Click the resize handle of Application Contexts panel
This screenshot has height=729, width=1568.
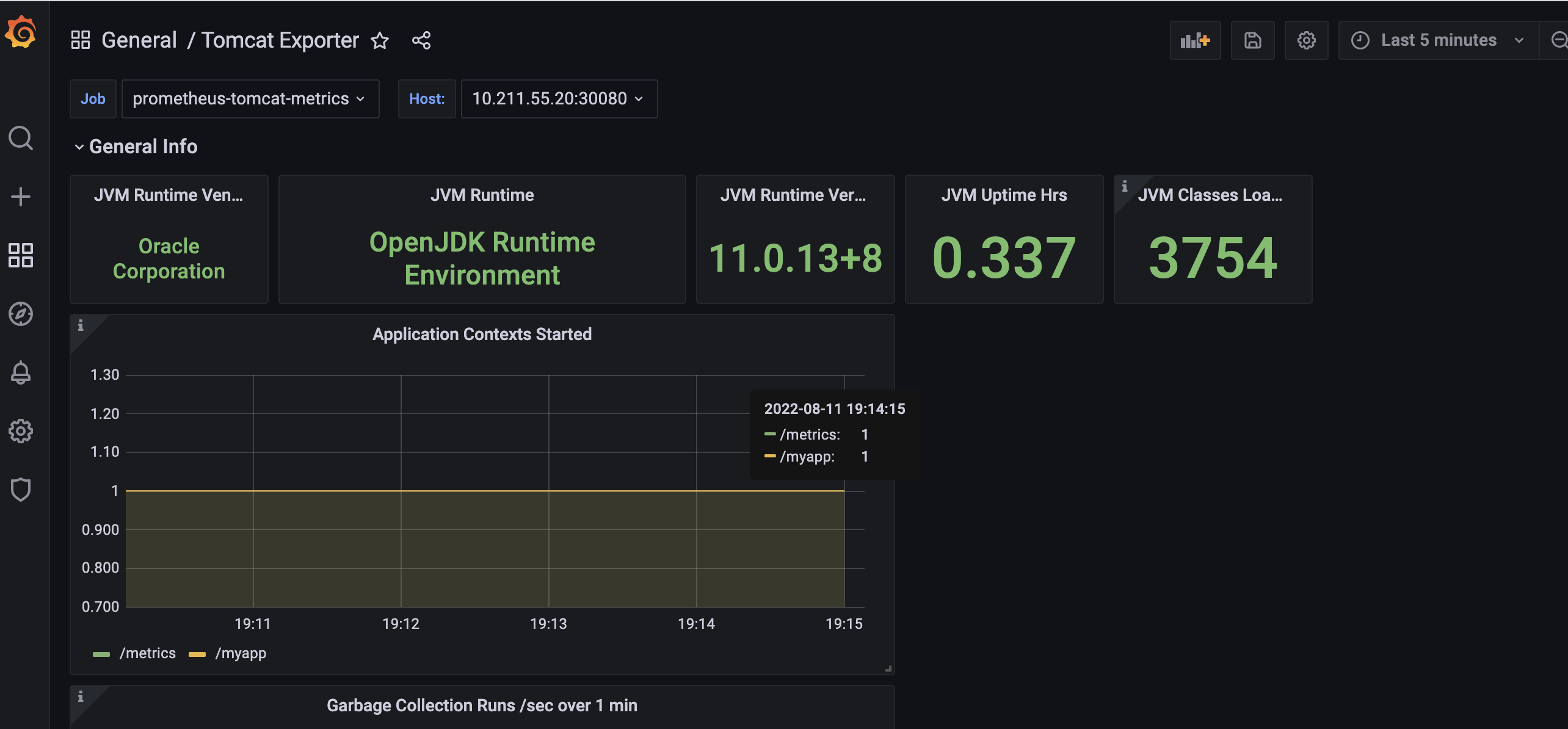tap(888, 669)
